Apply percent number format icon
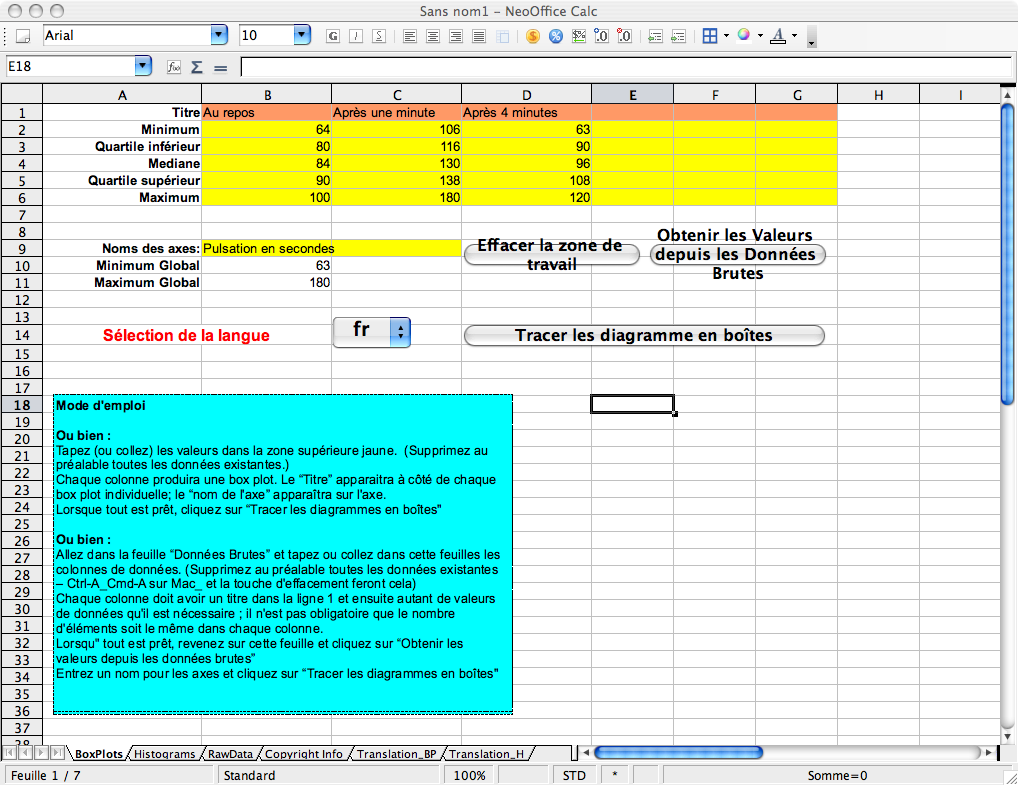Screen dimensions: 1018x785 point(556,36)
